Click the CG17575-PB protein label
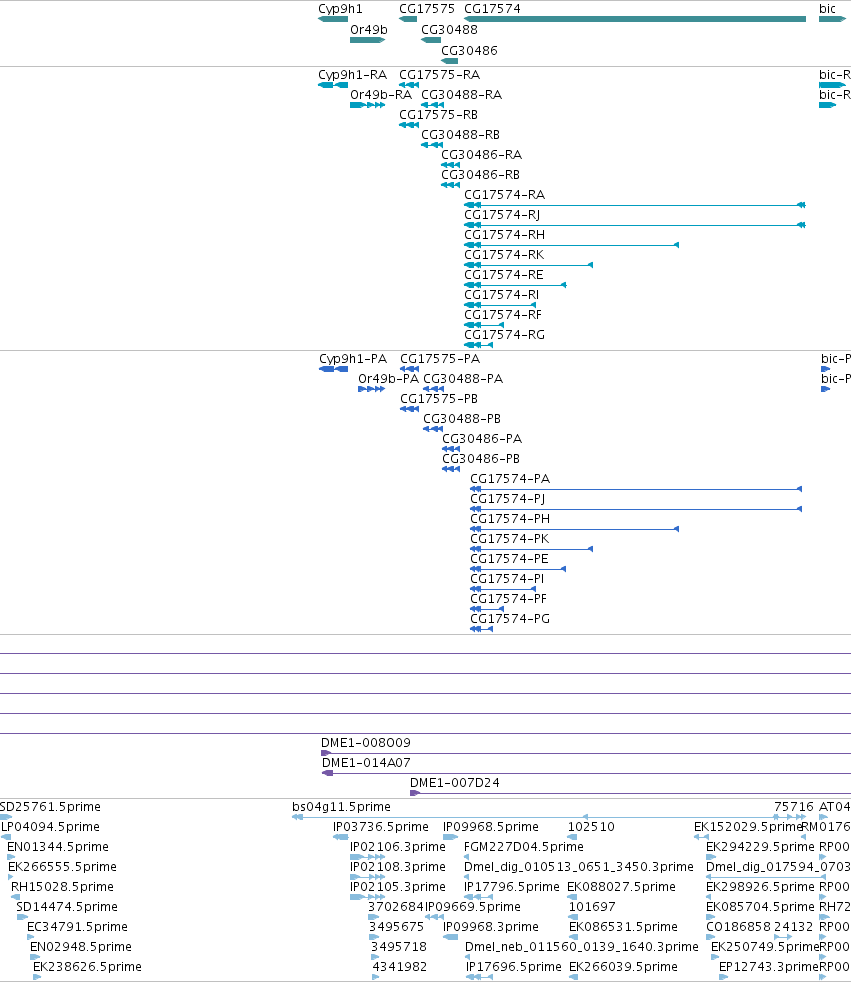Screen dimensions: 851x982 click(439, 399)
